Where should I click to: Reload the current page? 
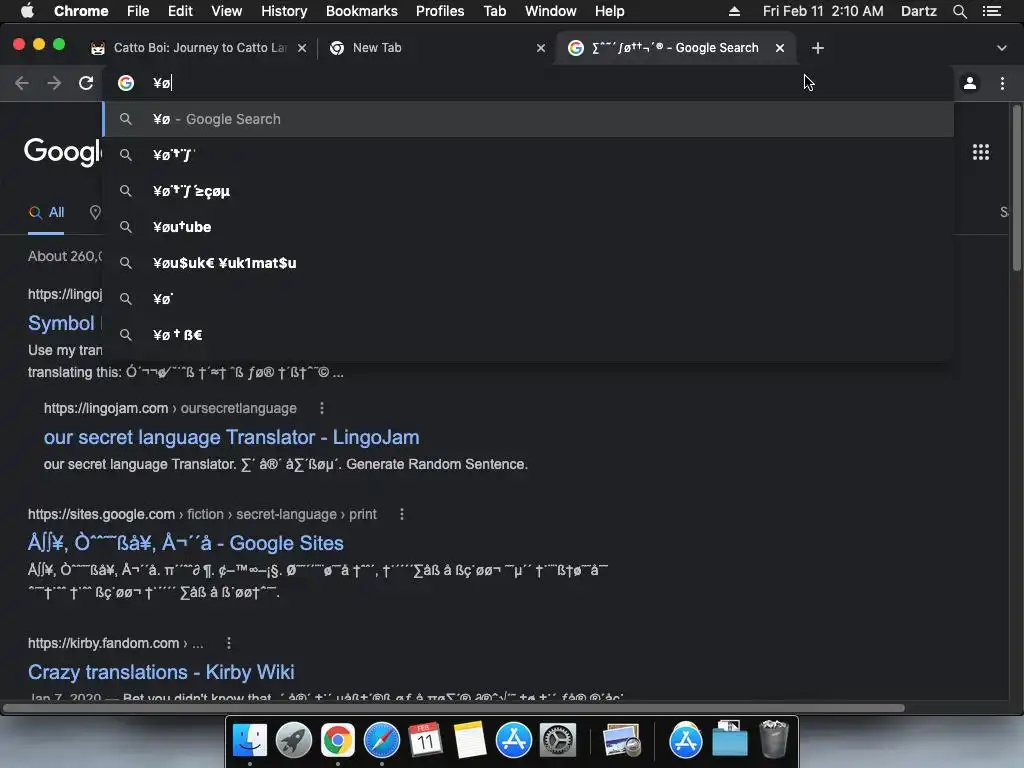pyautogui.click(x=86, y=83)
